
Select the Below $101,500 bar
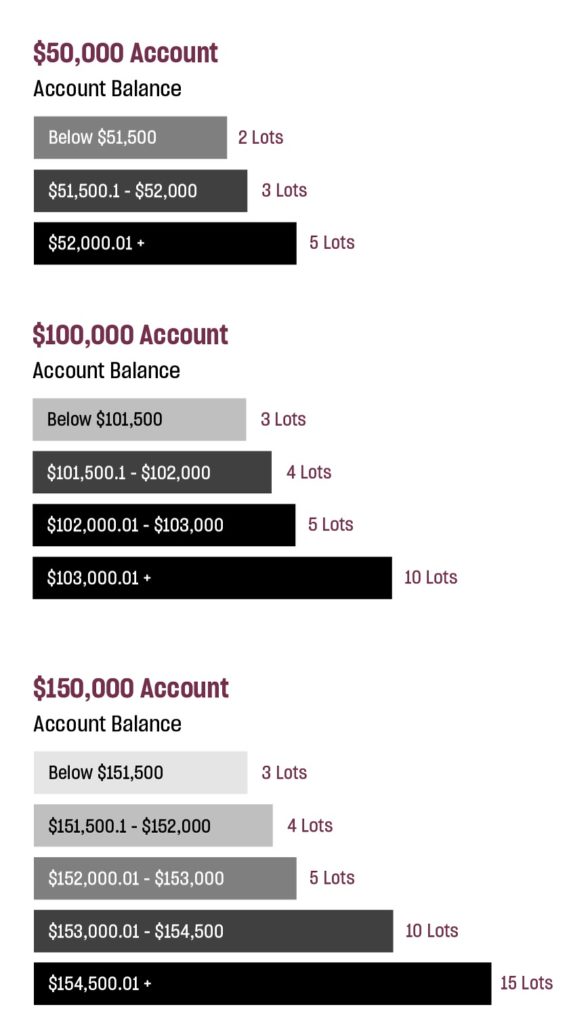[139, 419]
